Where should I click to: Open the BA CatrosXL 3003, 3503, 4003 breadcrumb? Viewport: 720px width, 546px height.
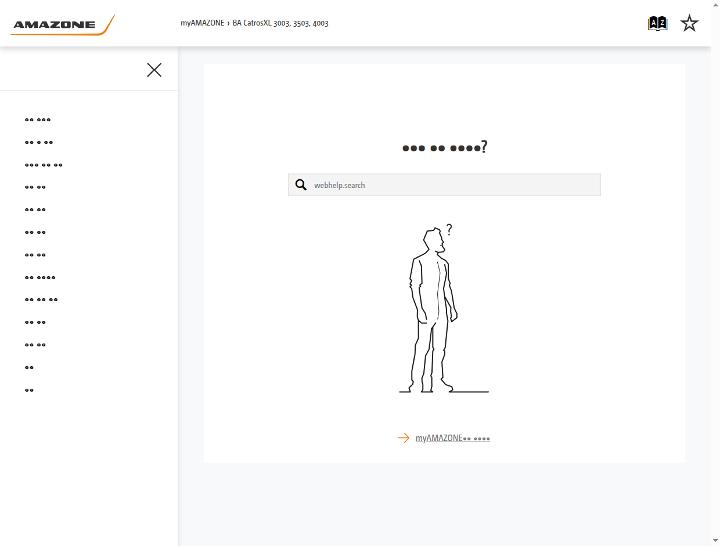click(280, 23)
